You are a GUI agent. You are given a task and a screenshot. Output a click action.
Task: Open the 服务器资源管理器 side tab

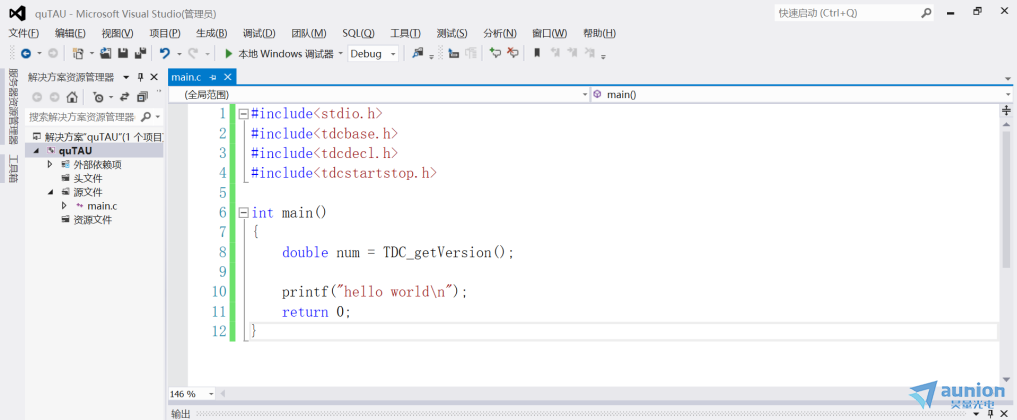pyautogui.click(x=12, y=107)
